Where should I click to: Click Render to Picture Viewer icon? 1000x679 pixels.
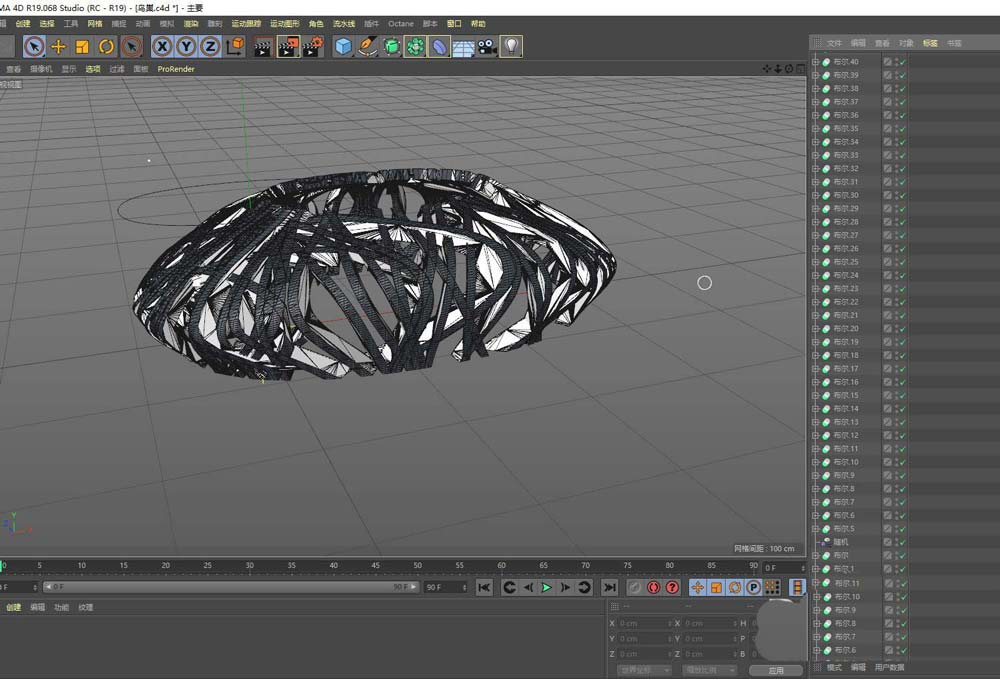point(288,47)
